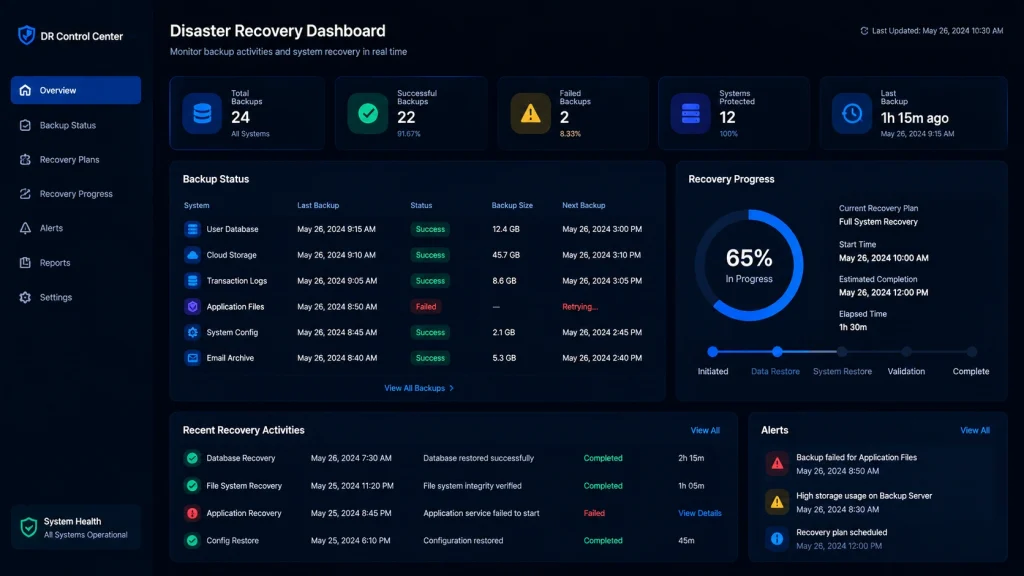Click the Total Backups database icon
1024x576 pixels.
pyautogui.click(x=202, y=114)
